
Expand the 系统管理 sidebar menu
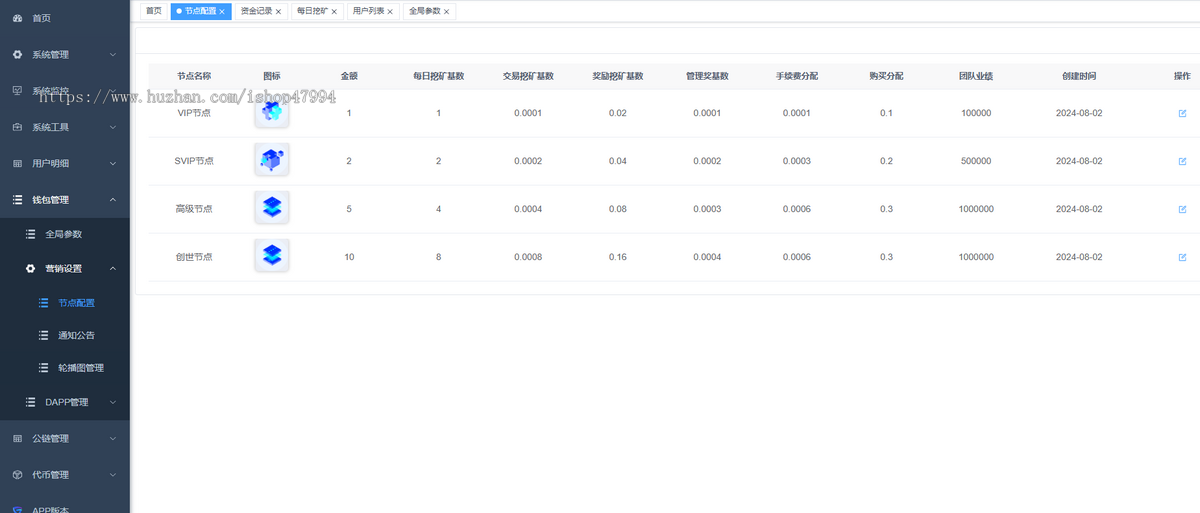click(x=65, y=54)
